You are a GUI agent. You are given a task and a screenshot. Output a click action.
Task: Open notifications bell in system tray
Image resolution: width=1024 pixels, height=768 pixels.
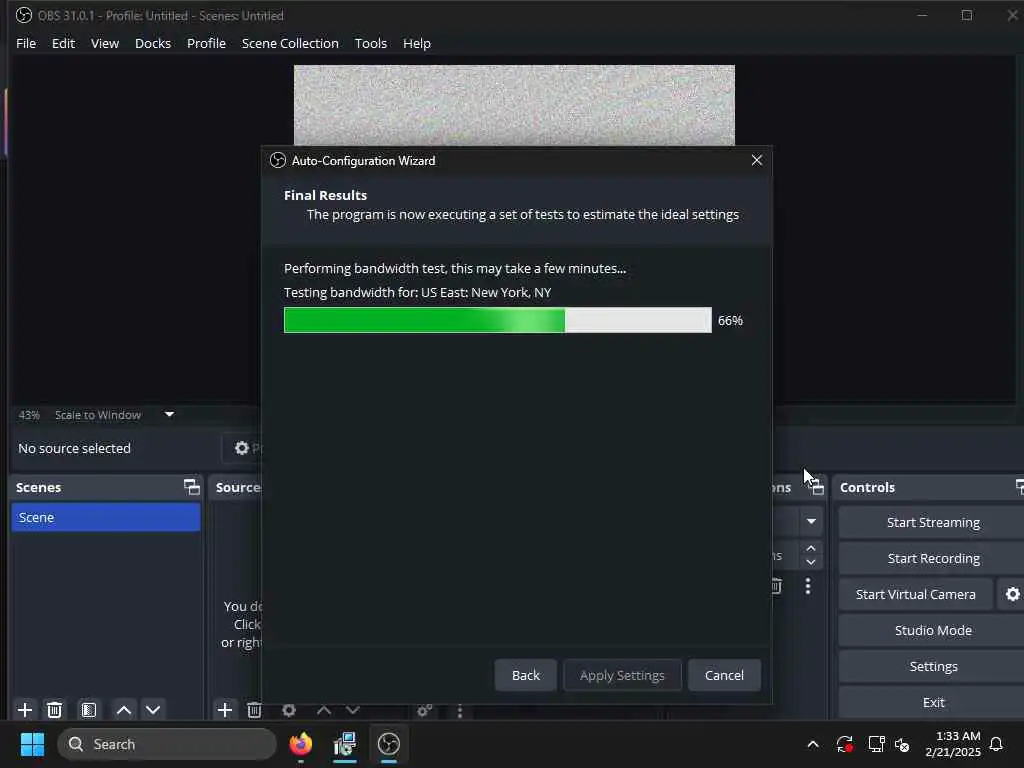coord(997,744)
